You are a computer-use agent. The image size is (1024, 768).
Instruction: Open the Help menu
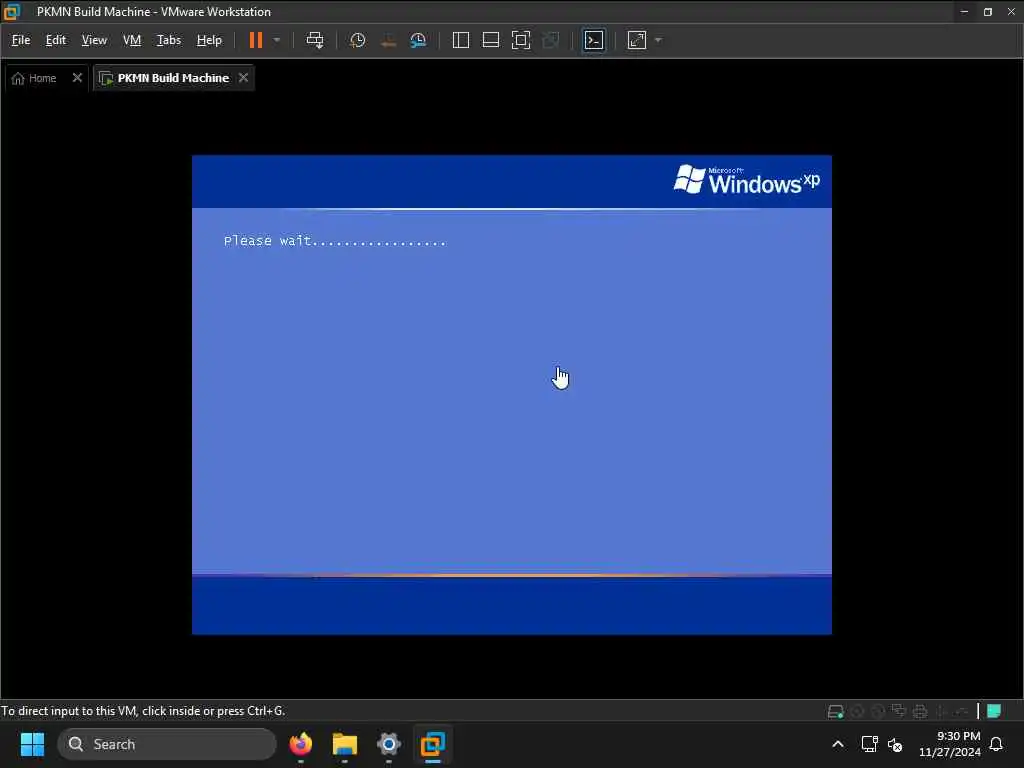tap(209, 40)
